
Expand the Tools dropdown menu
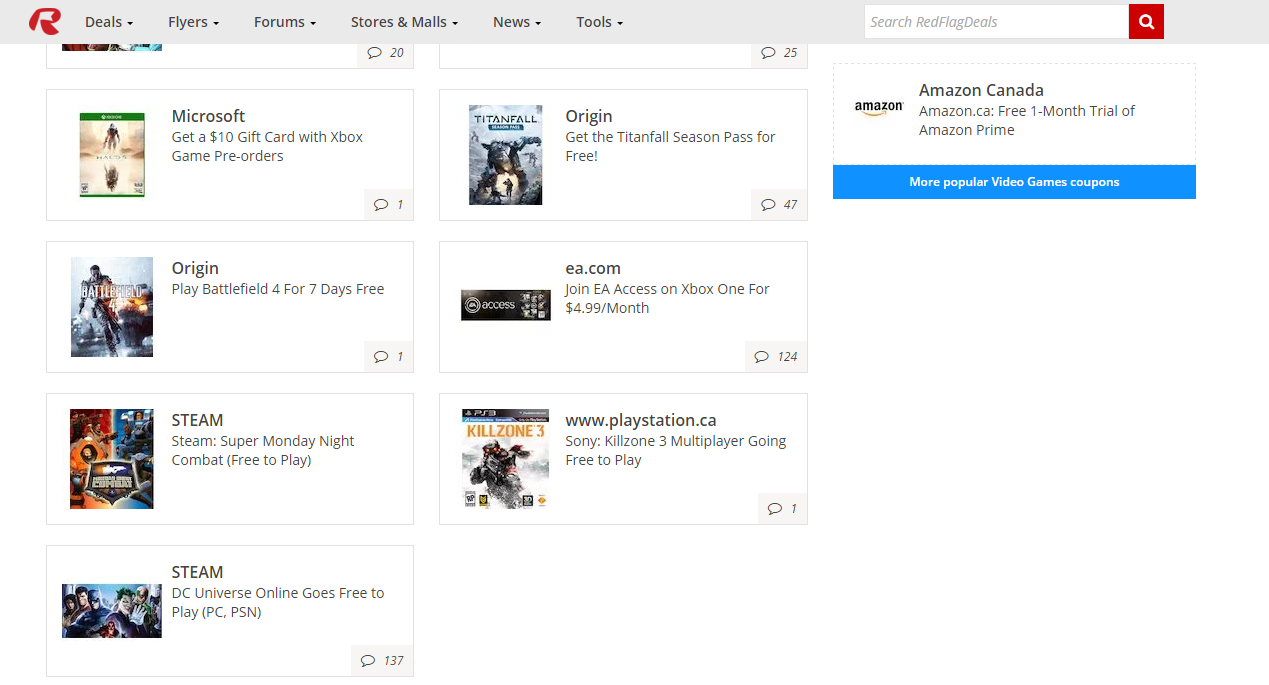pos(599,22)
